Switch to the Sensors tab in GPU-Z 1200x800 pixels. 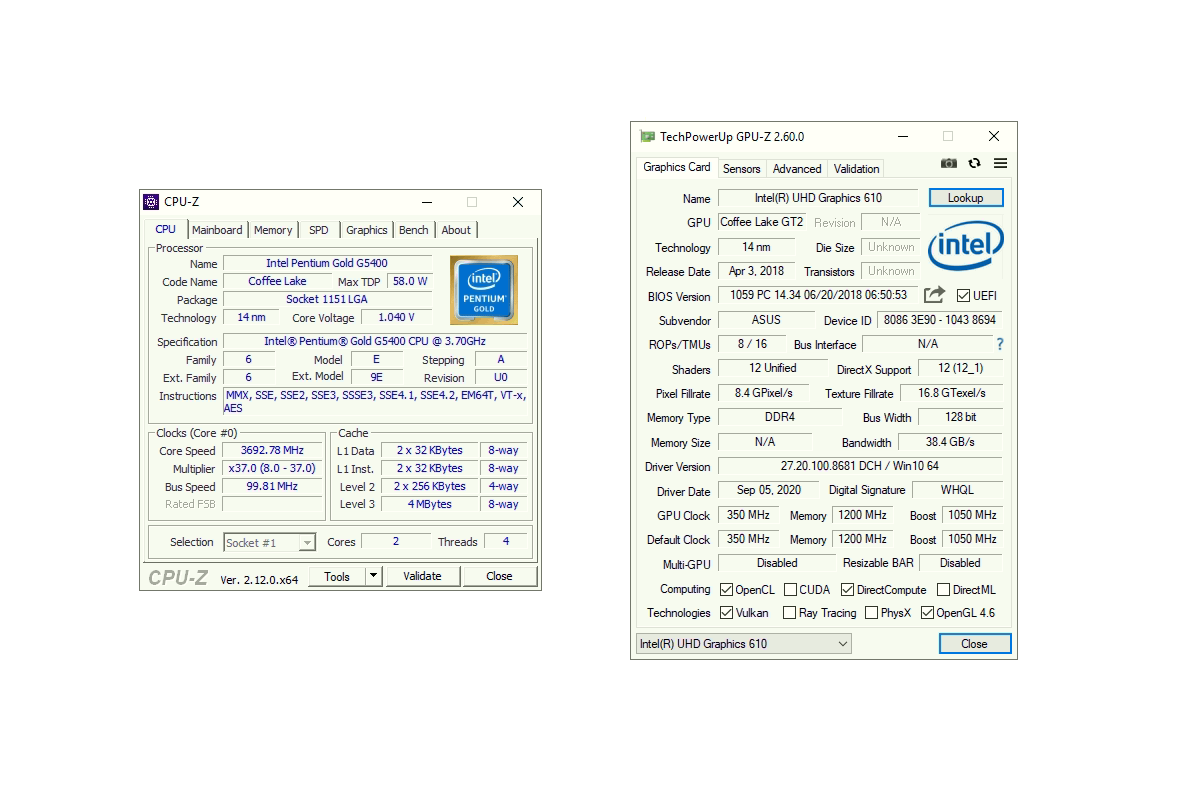742,169
